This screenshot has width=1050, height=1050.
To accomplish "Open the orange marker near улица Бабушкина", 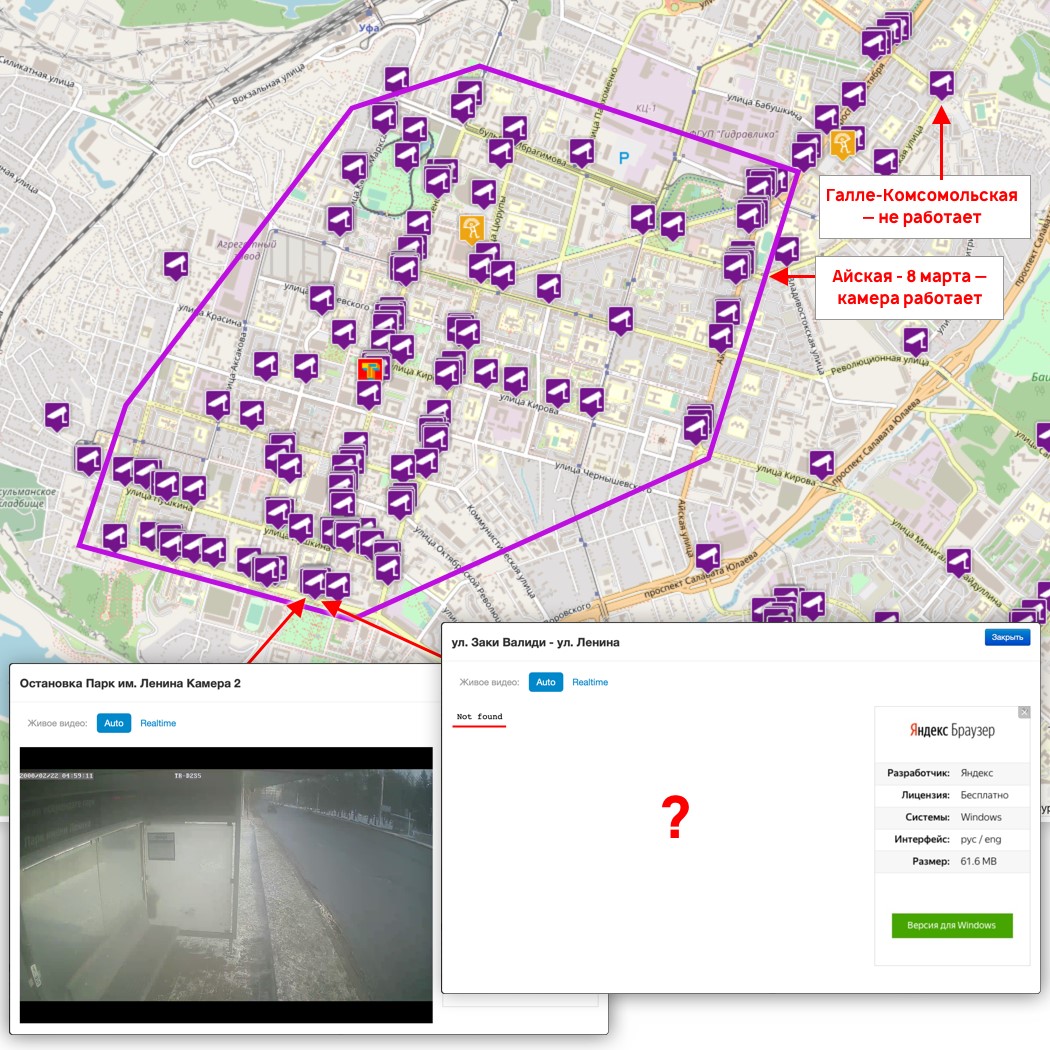I will [x=842, y=144].
